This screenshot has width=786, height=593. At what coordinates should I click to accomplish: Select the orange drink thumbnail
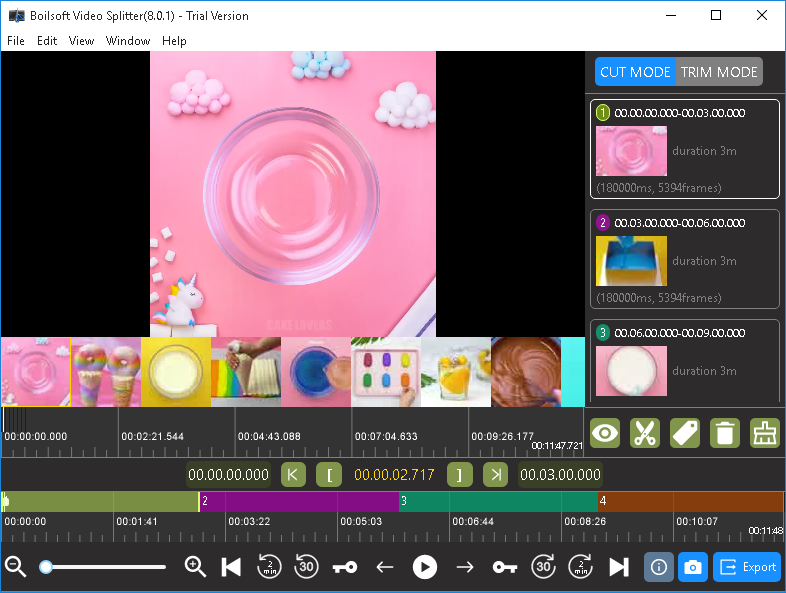pyautogui.click(x=456, y=372)
